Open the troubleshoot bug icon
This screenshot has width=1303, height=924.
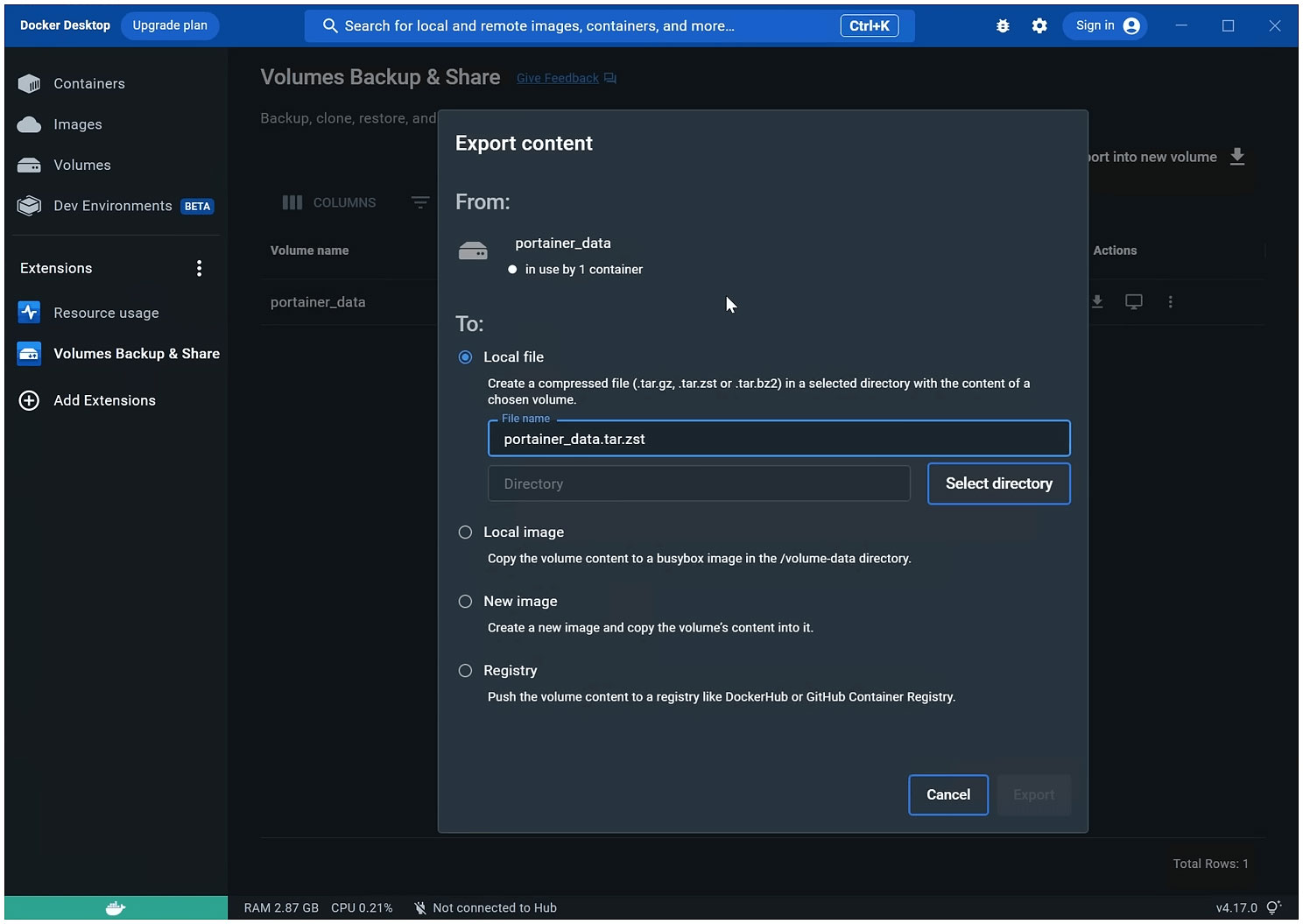click(x=1003, y=26)
